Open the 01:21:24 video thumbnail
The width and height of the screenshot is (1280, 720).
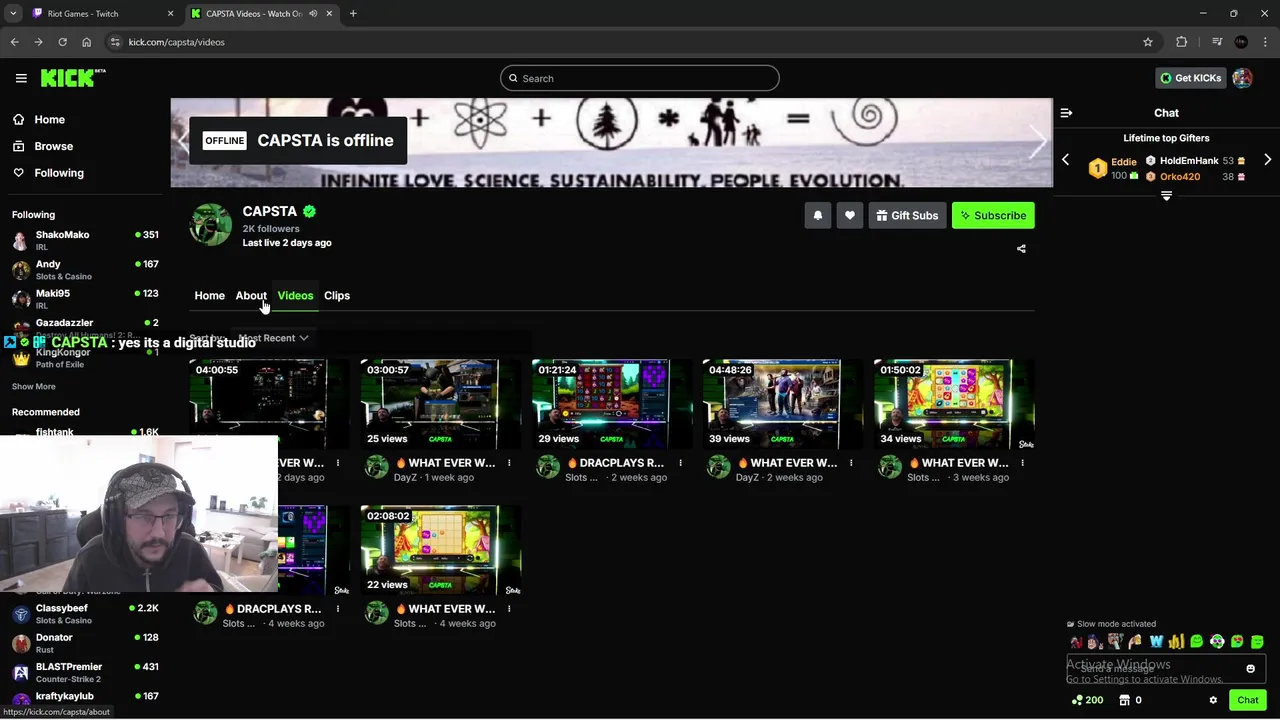pos(612,404)
